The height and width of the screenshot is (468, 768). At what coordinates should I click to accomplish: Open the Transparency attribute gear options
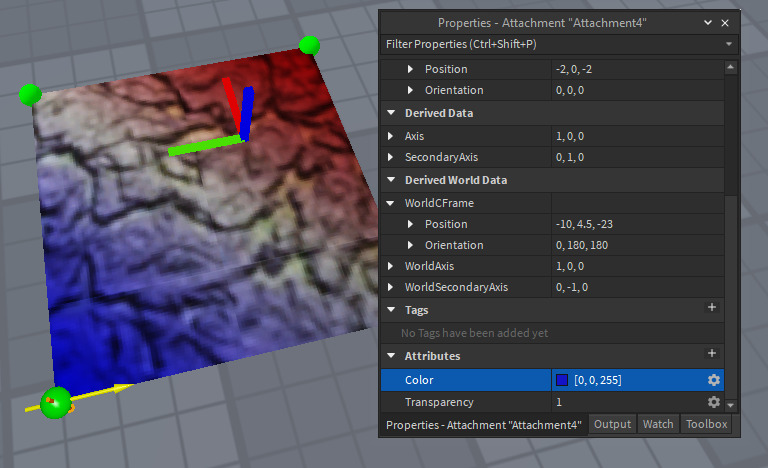[714, 402]
